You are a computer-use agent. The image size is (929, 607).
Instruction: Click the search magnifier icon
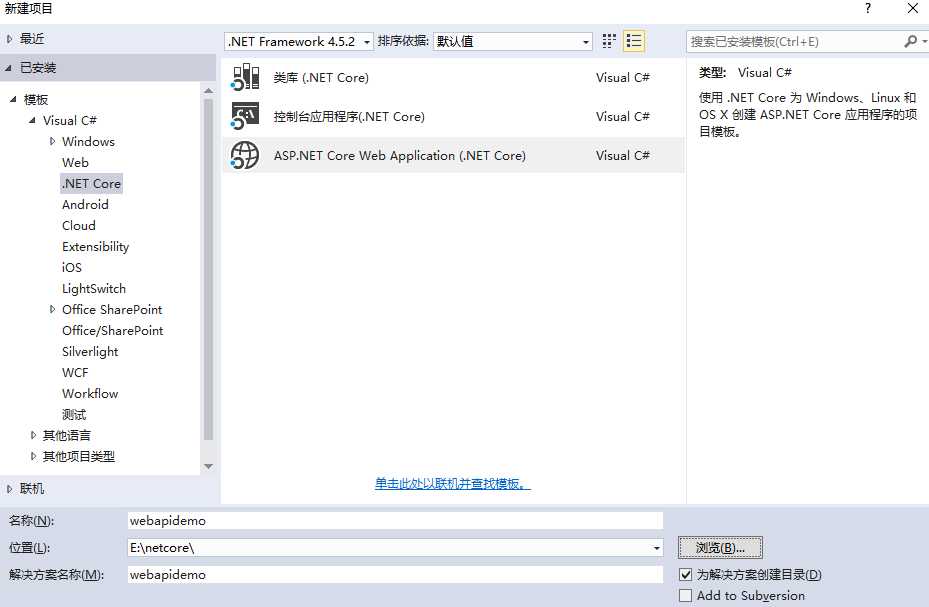pos(911,41)
